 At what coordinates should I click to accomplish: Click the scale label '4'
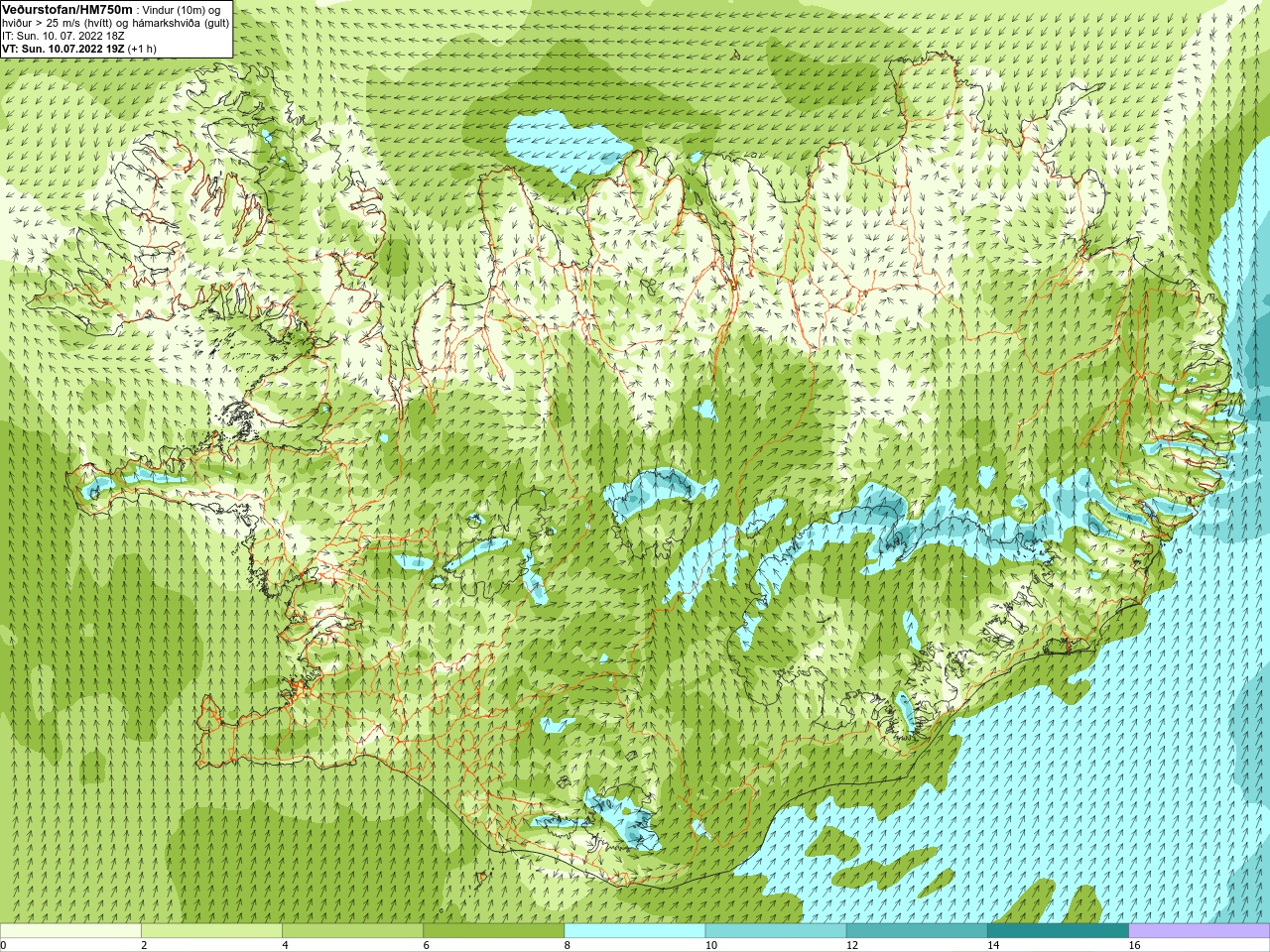[x=285, y=945]
